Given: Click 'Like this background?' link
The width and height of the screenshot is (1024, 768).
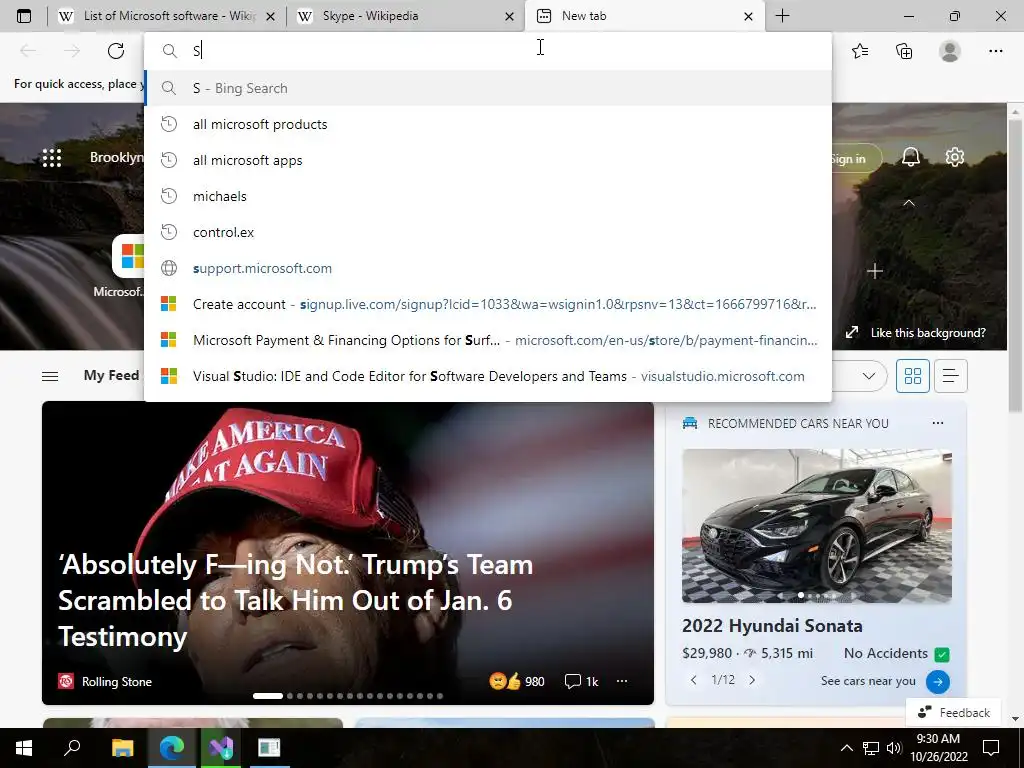Looking at the screenshot, I should point(927,333).
